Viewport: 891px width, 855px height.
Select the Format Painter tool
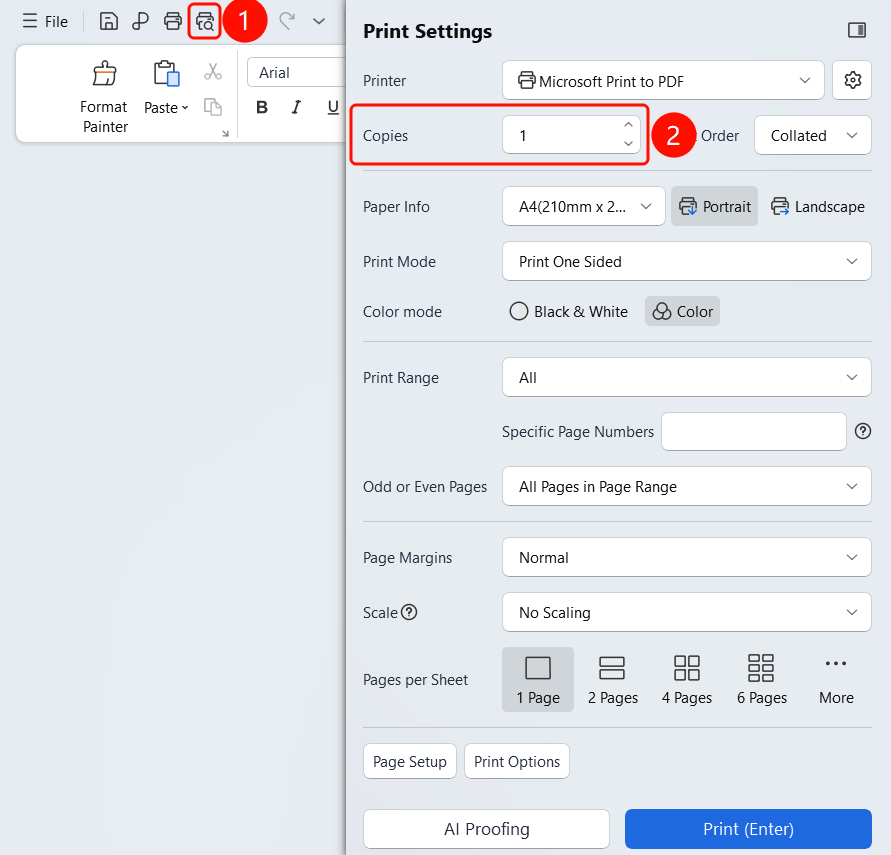click(x=105, y=97)
